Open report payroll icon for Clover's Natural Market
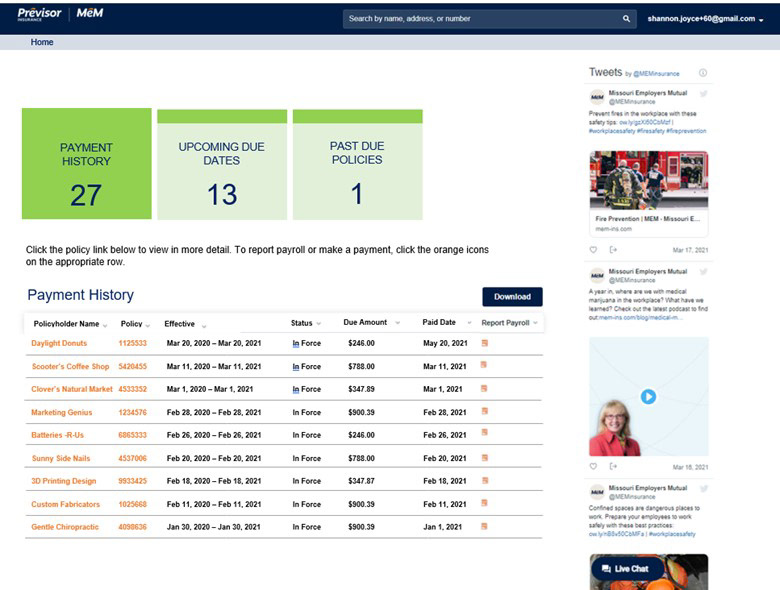Screen dimensions: 780x590 coord(484,388)
